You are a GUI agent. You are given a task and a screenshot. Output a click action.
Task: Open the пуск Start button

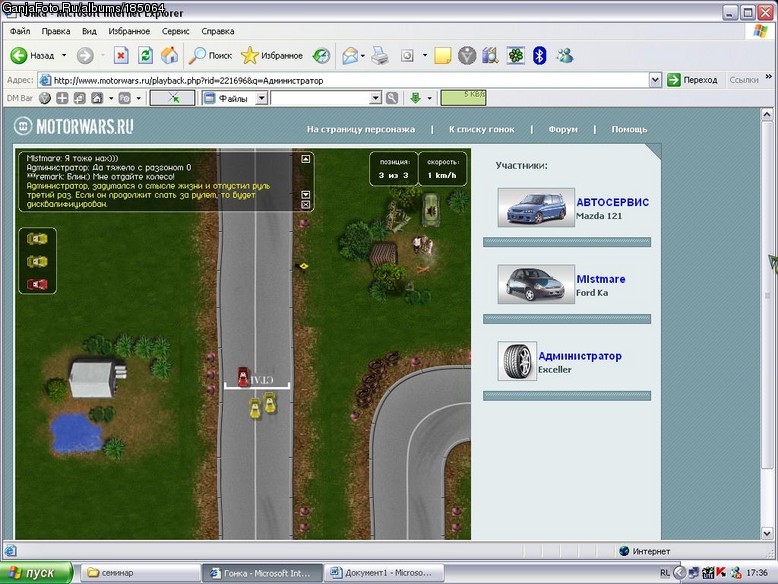(x=36, y=573)
